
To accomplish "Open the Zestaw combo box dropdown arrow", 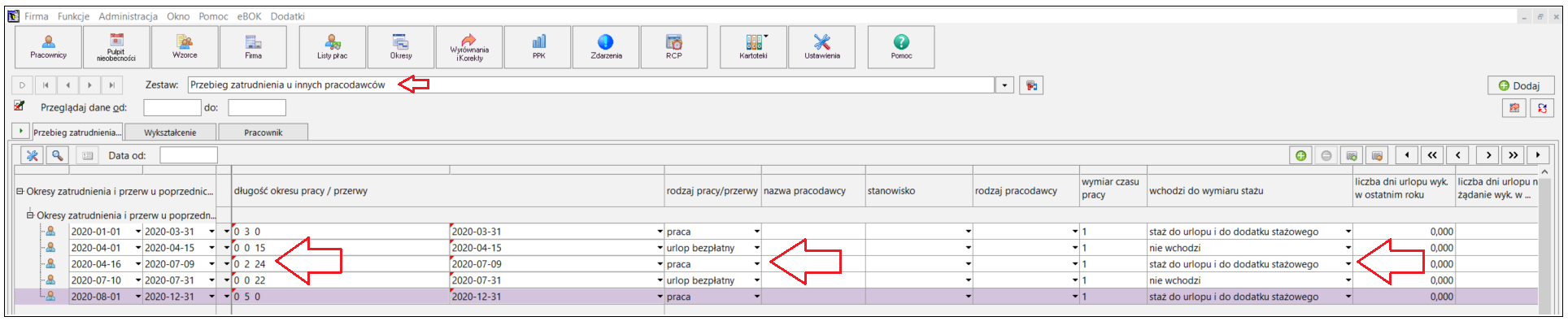I will [1005, 85].
